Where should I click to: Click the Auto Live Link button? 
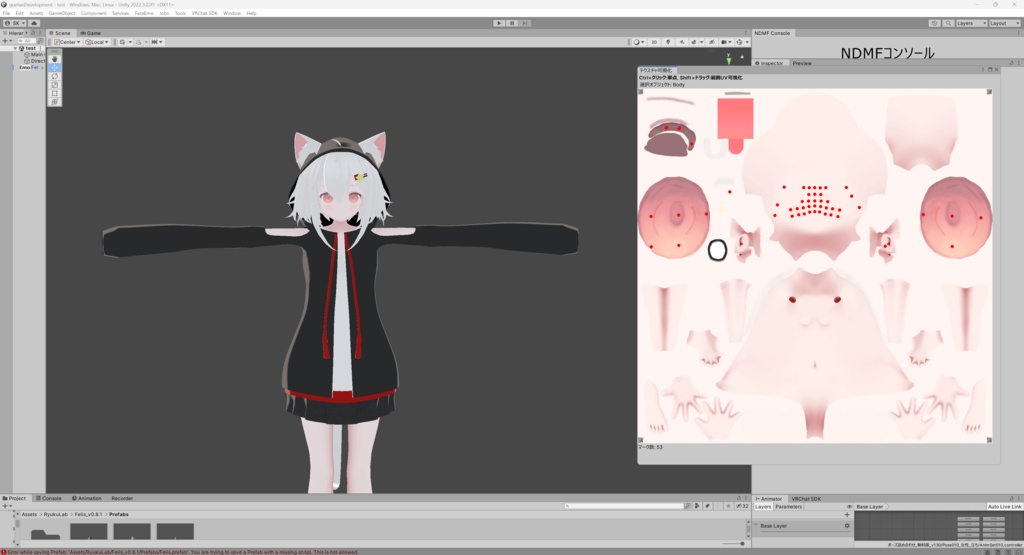(x=1004, y=507)
